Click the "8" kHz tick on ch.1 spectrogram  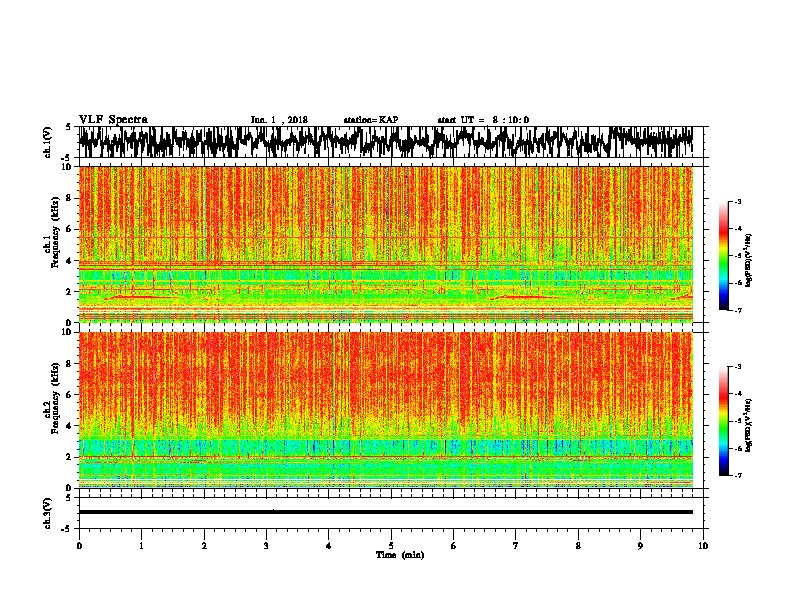(70, 198)
